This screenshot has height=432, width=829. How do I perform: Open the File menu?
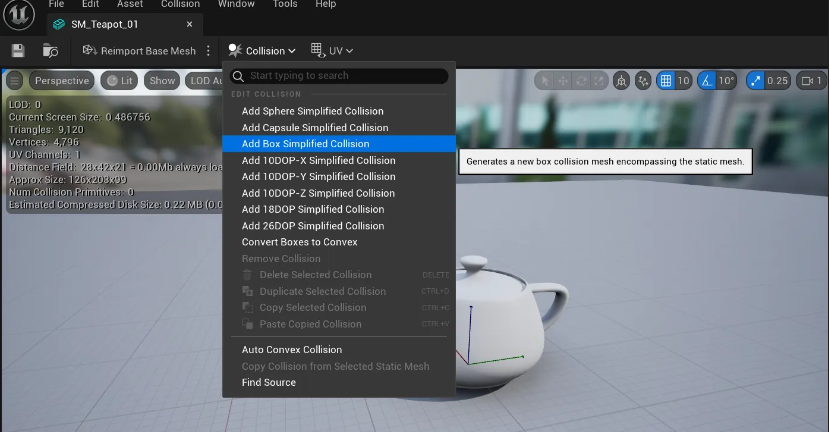(x=56, y=4)
